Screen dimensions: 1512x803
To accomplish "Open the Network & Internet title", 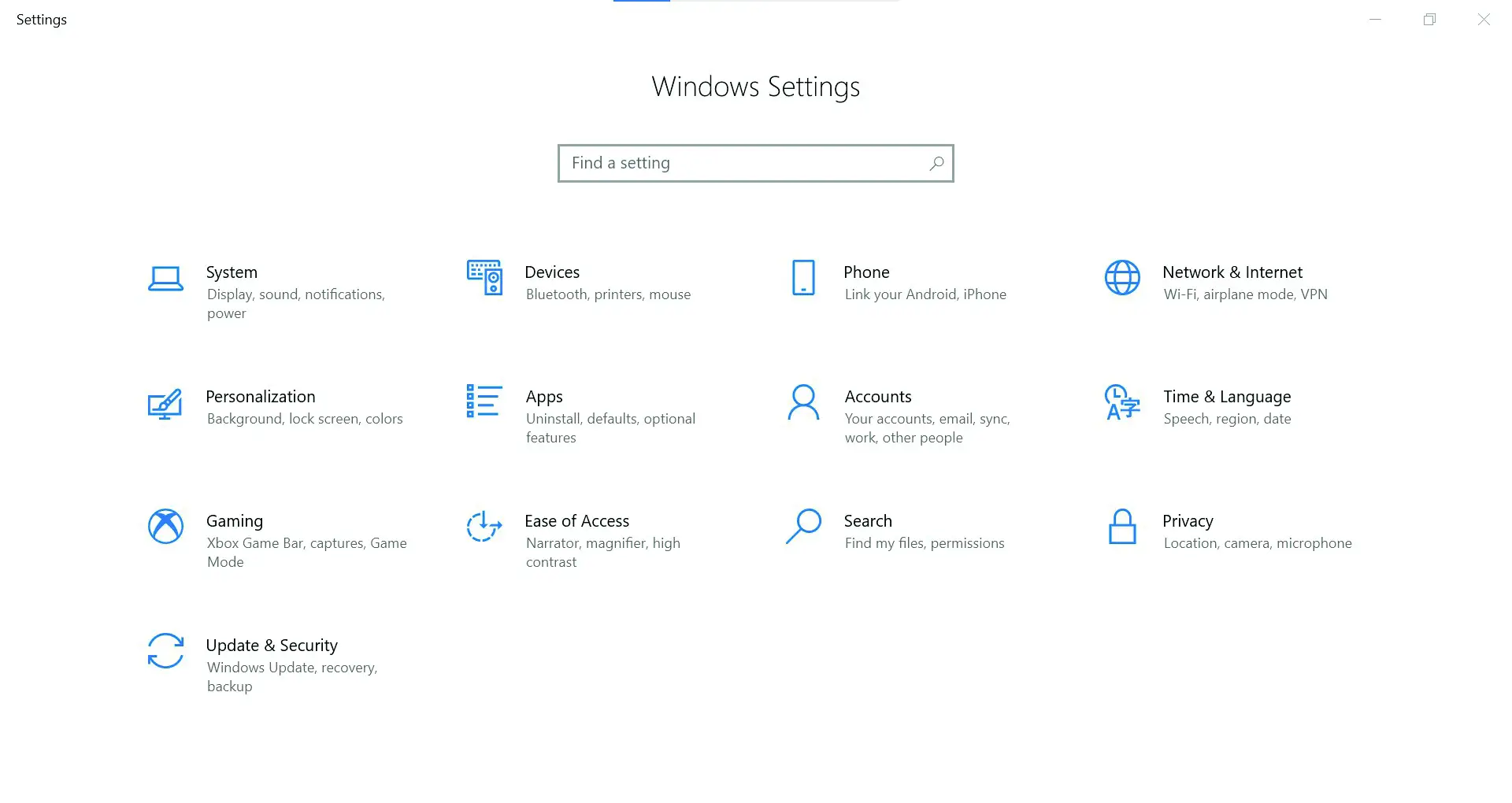I will [x=1232, y=272].
